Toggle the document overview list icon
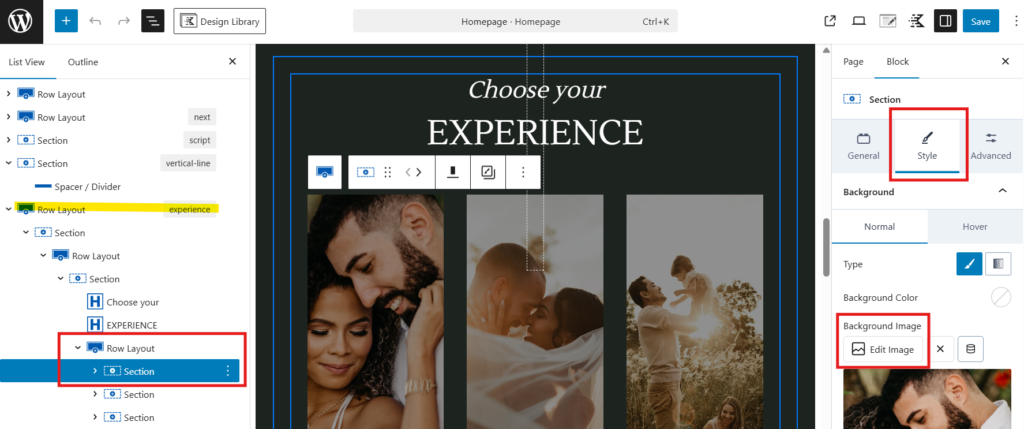This screenshot has height=429, width=1024. pos(153,22)
